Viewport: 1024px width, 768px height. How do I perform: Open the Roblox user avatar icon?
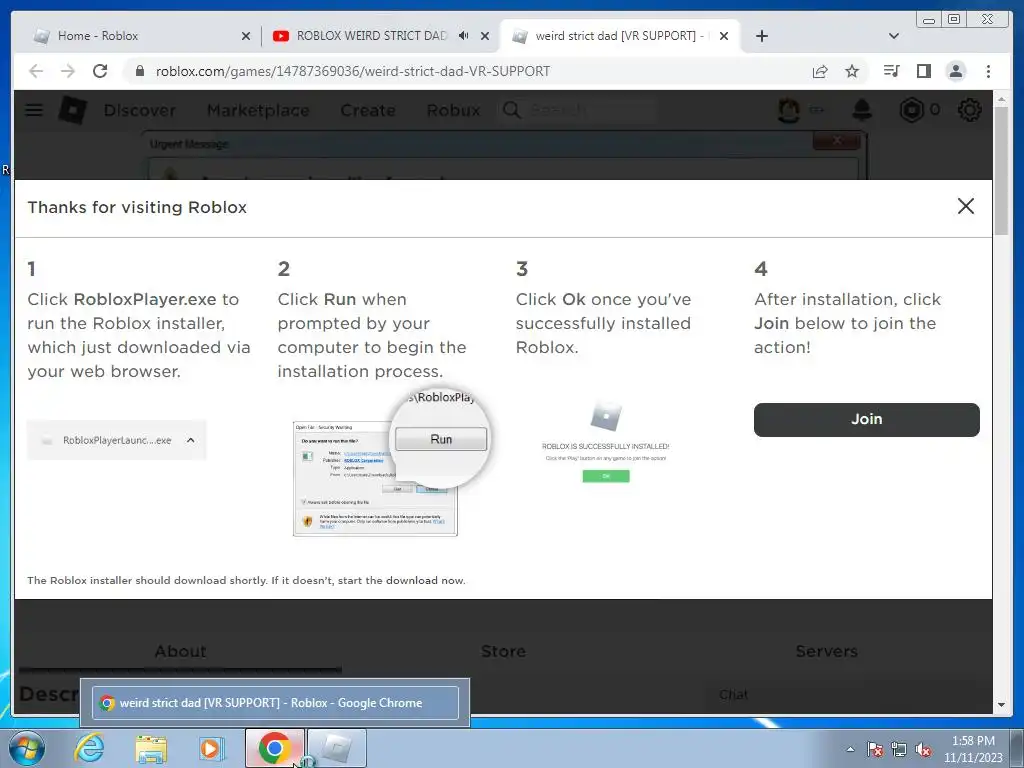(789, 110)
